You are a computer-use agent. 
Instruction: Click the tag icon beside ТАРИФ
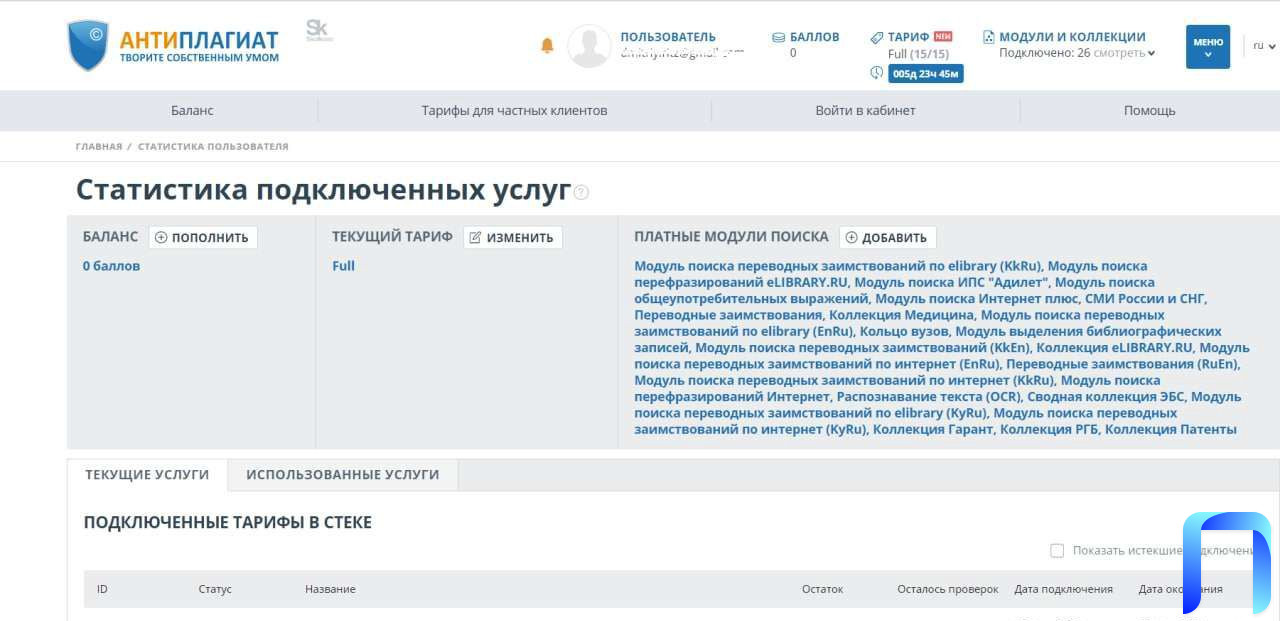pyautogui.click(x=876, y=37)
